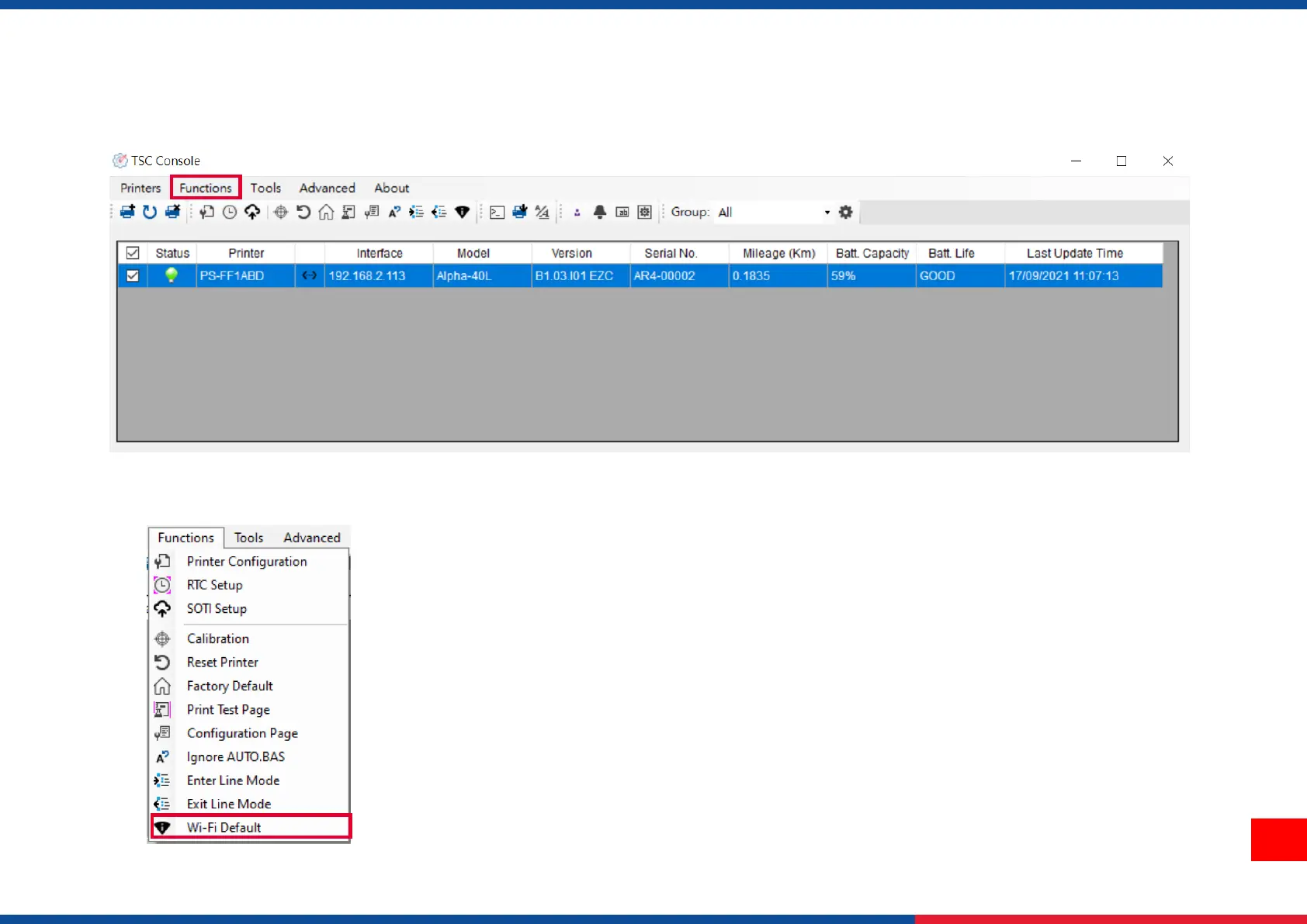Toggle the select-all checkbox in table header

click(x=133, y=253)
